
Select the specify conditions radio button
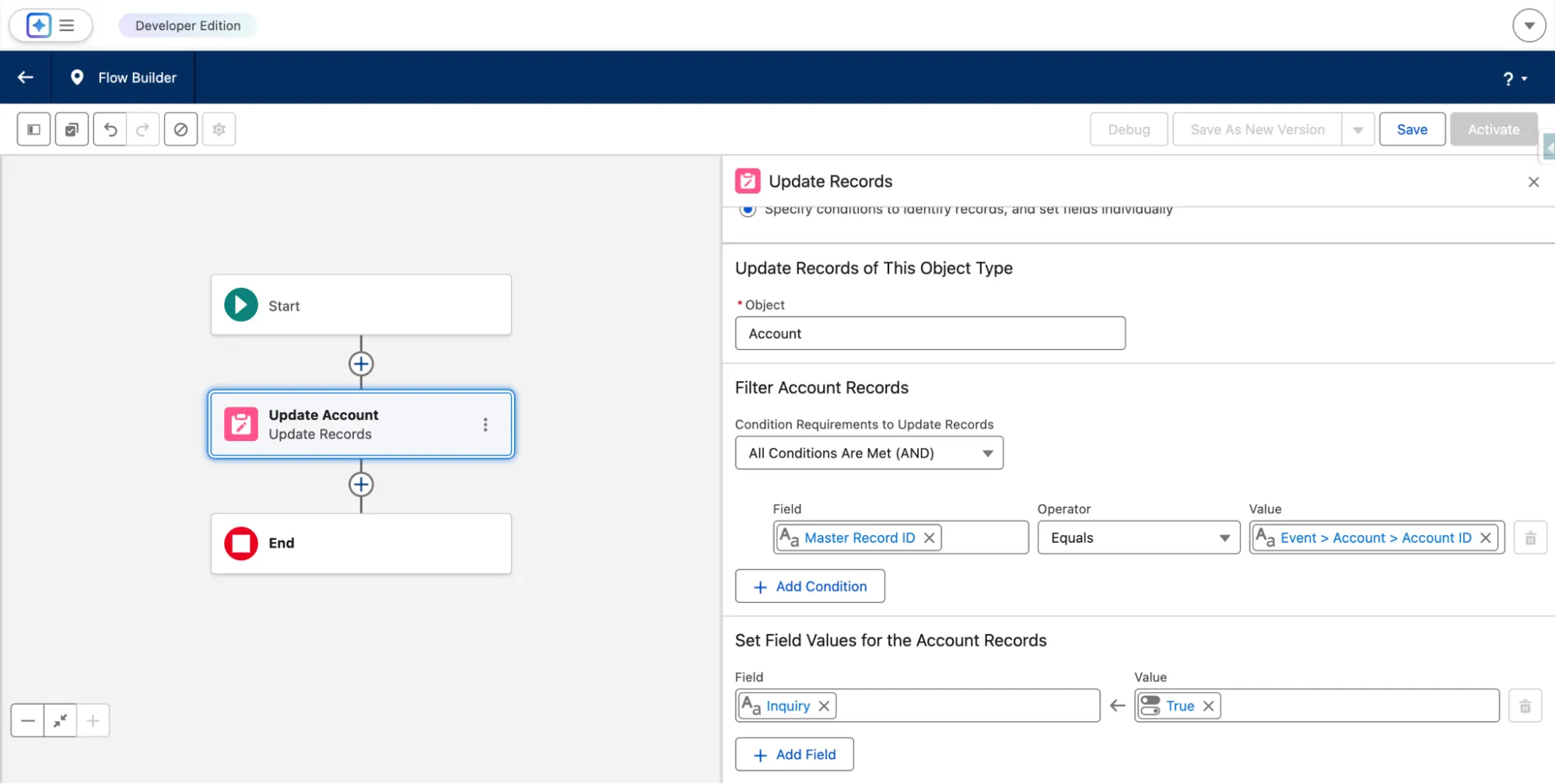click(x=748, y=209)
